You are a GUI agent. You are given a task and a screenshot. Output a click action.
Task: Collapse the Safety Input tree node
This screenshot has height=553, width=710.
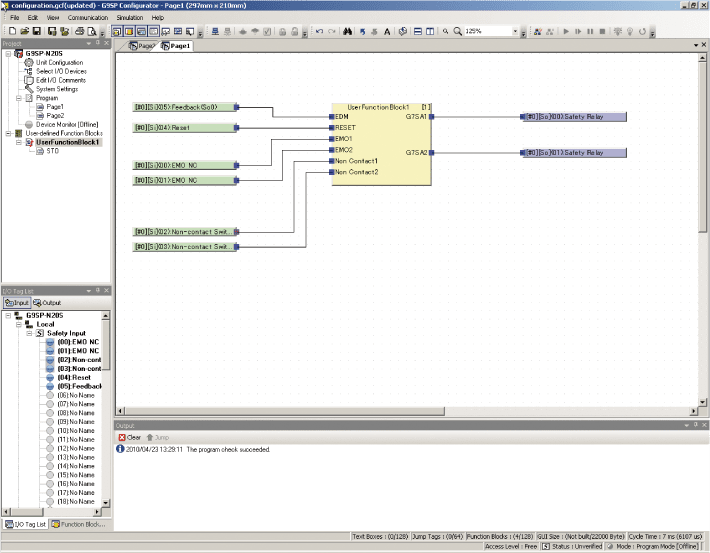tap(27, 333)
